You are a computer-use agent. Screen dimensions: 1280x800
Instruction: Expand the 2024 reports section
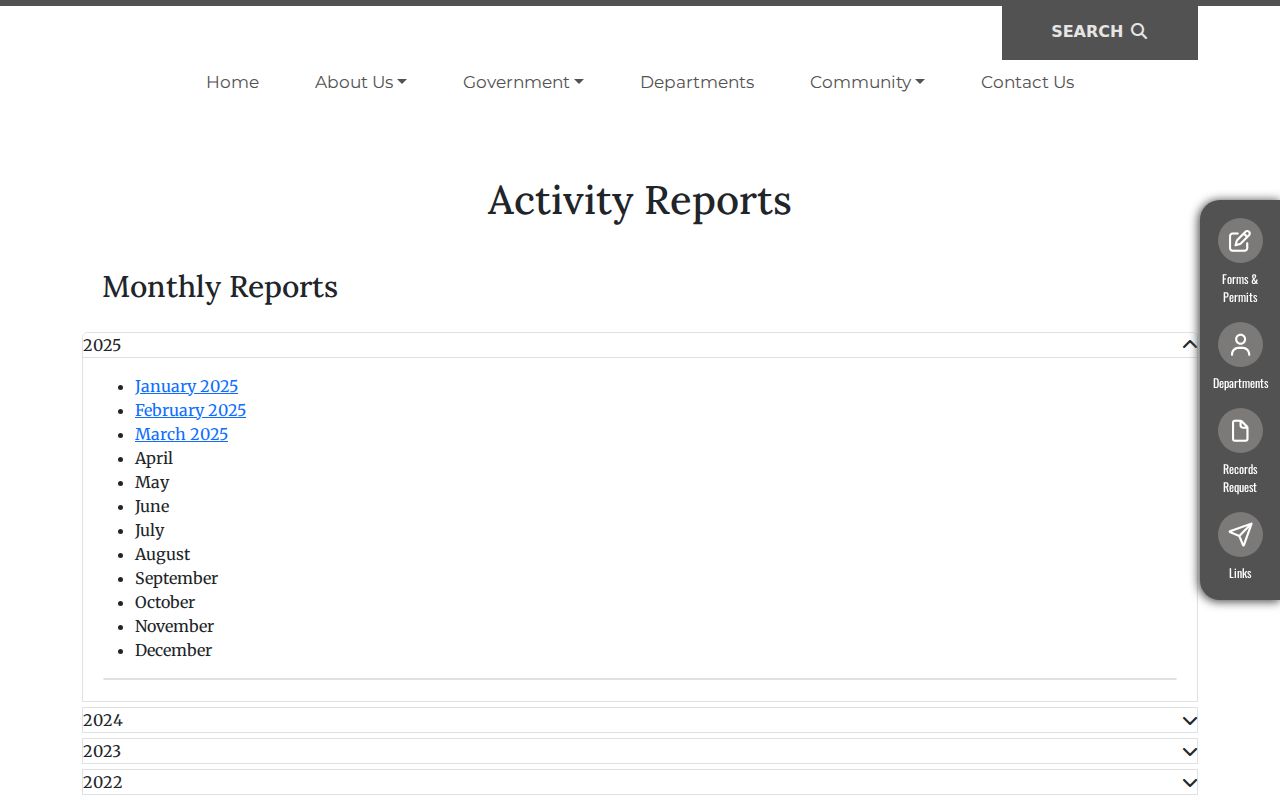point(640,720)
